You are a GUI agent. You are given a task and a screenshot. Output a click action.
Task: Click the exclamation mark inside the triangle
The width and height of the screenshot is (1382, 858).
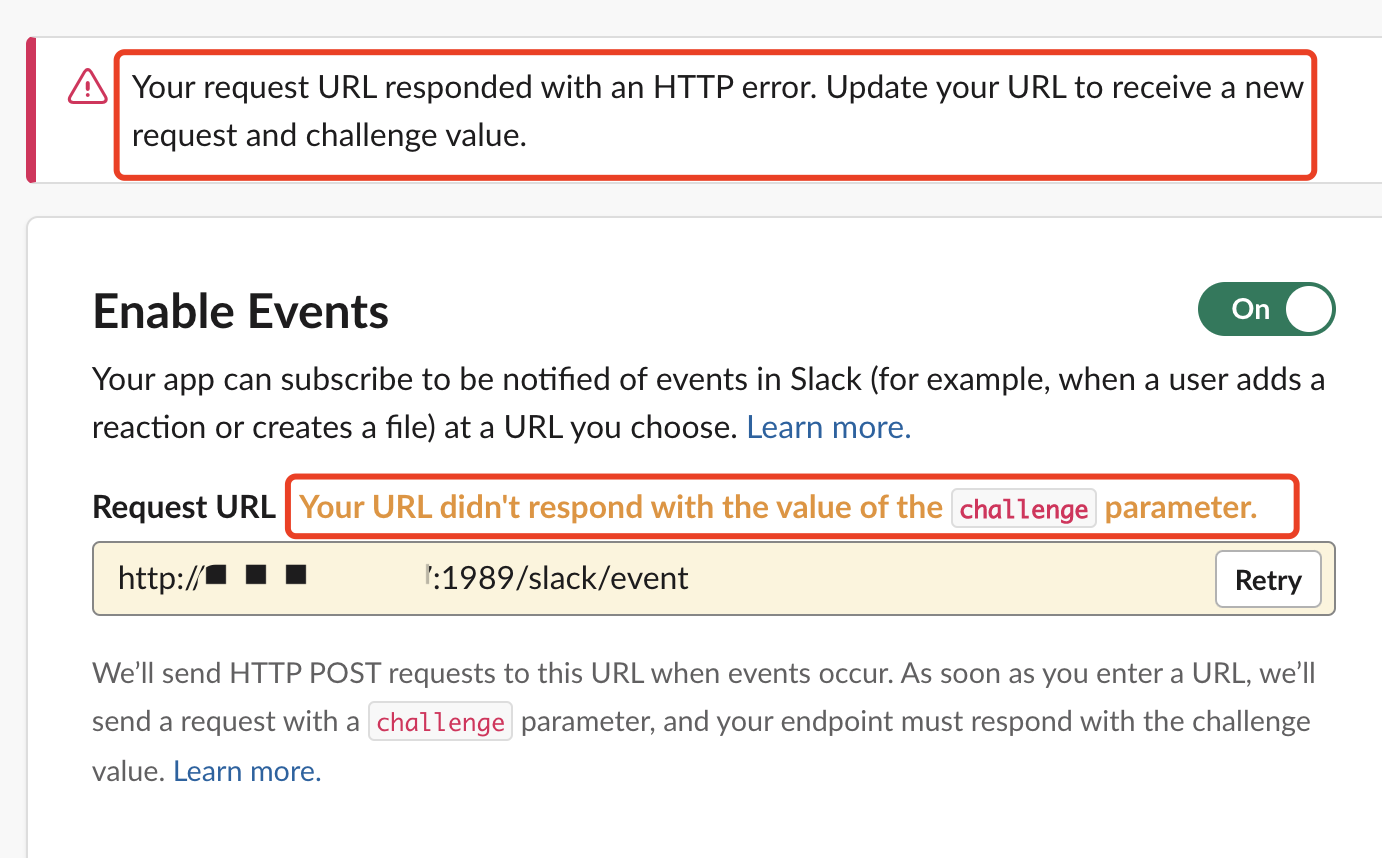(x=87, y=90)
